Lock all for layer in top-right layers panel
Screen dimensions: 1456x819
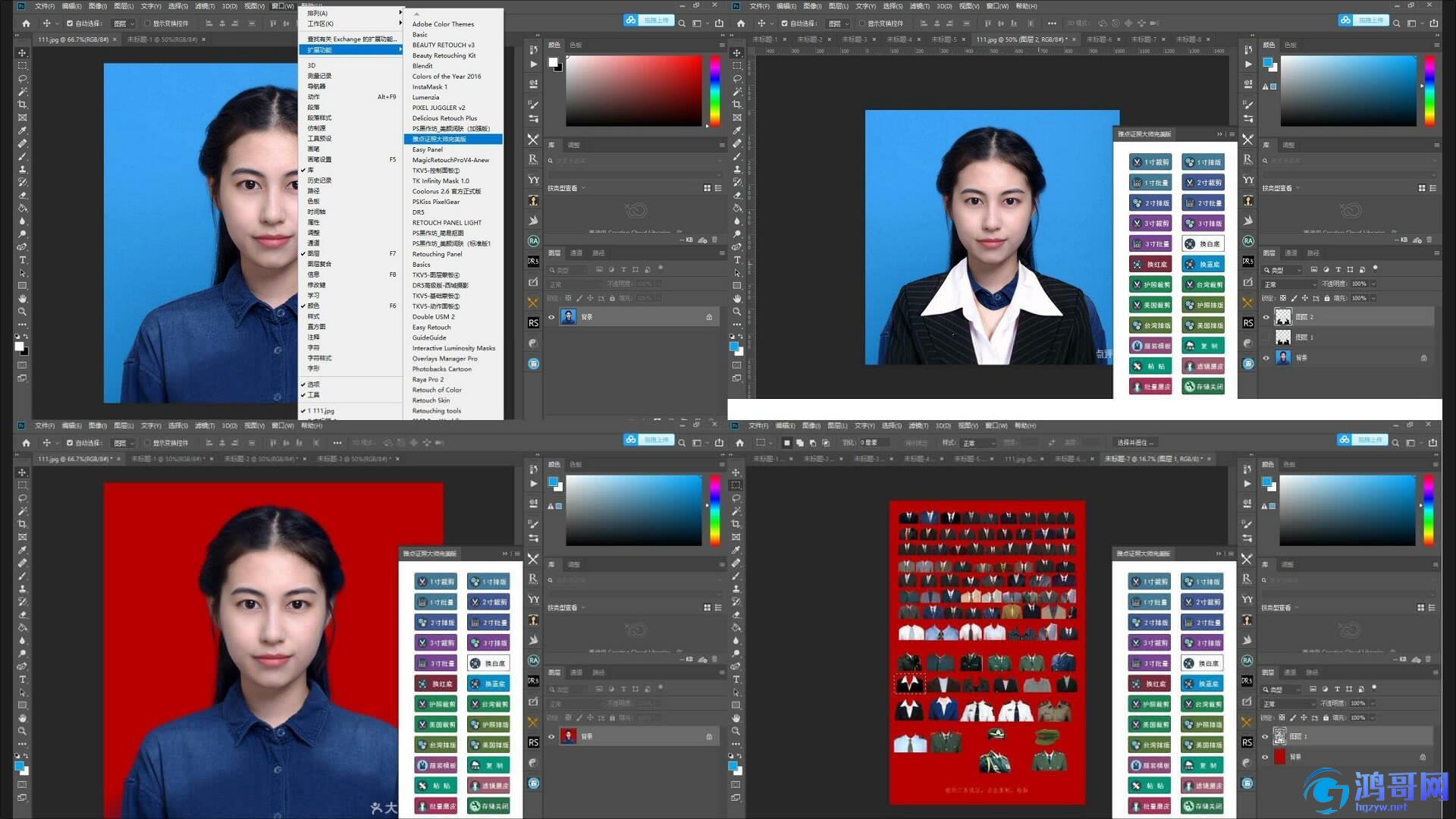tap(1327, 298)
